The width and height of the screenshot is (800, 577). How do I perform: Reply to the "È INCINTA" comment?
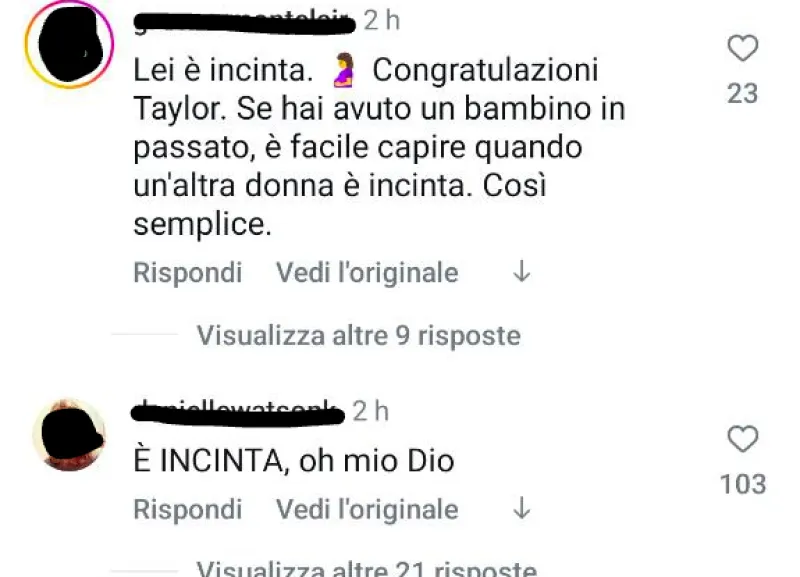188,509
